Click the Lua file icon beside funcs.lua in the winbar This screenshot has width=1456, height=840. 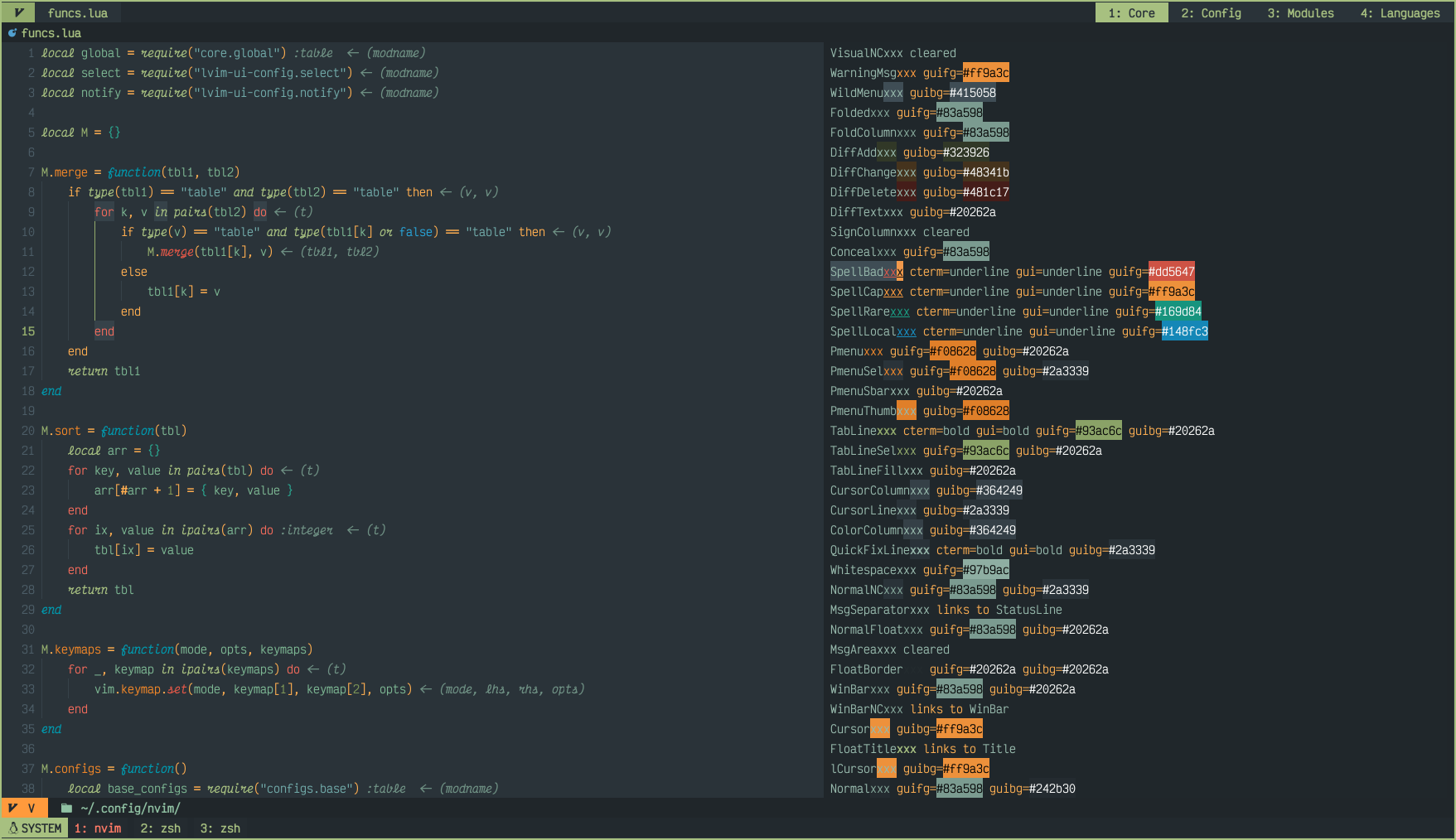(12, 33)
